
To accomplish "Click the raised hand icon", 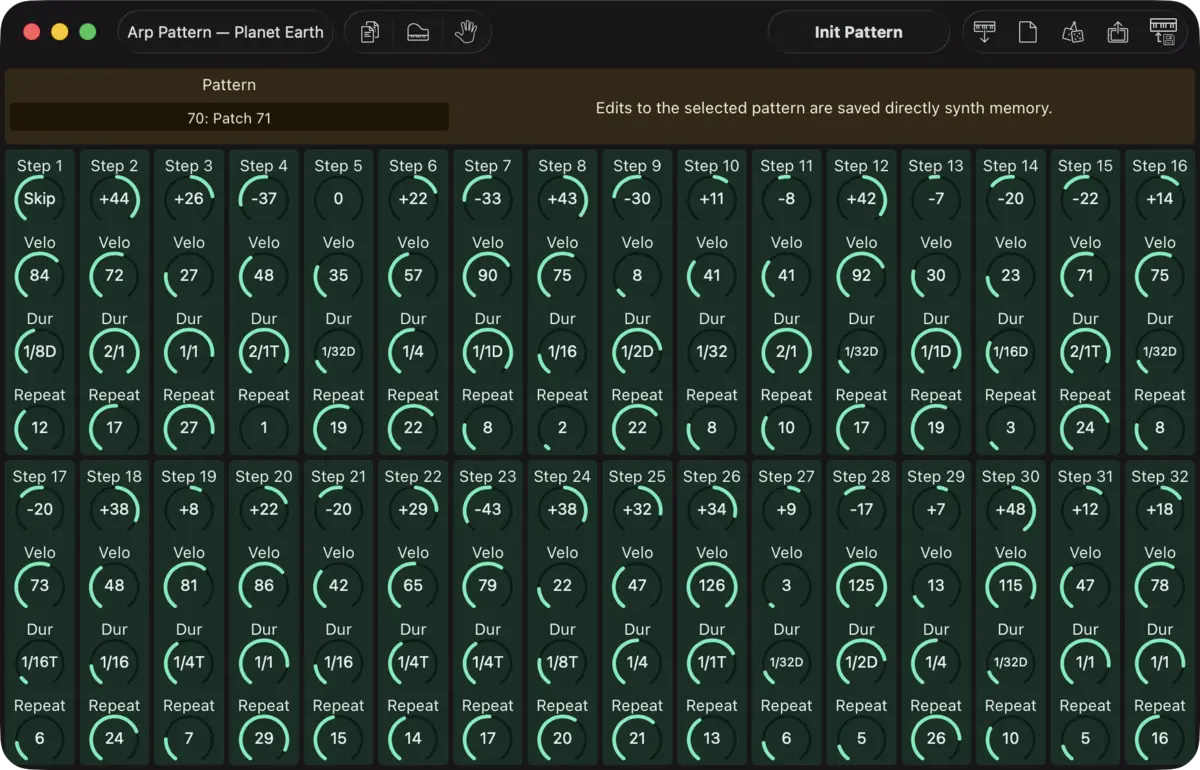I will click(466, 32).
